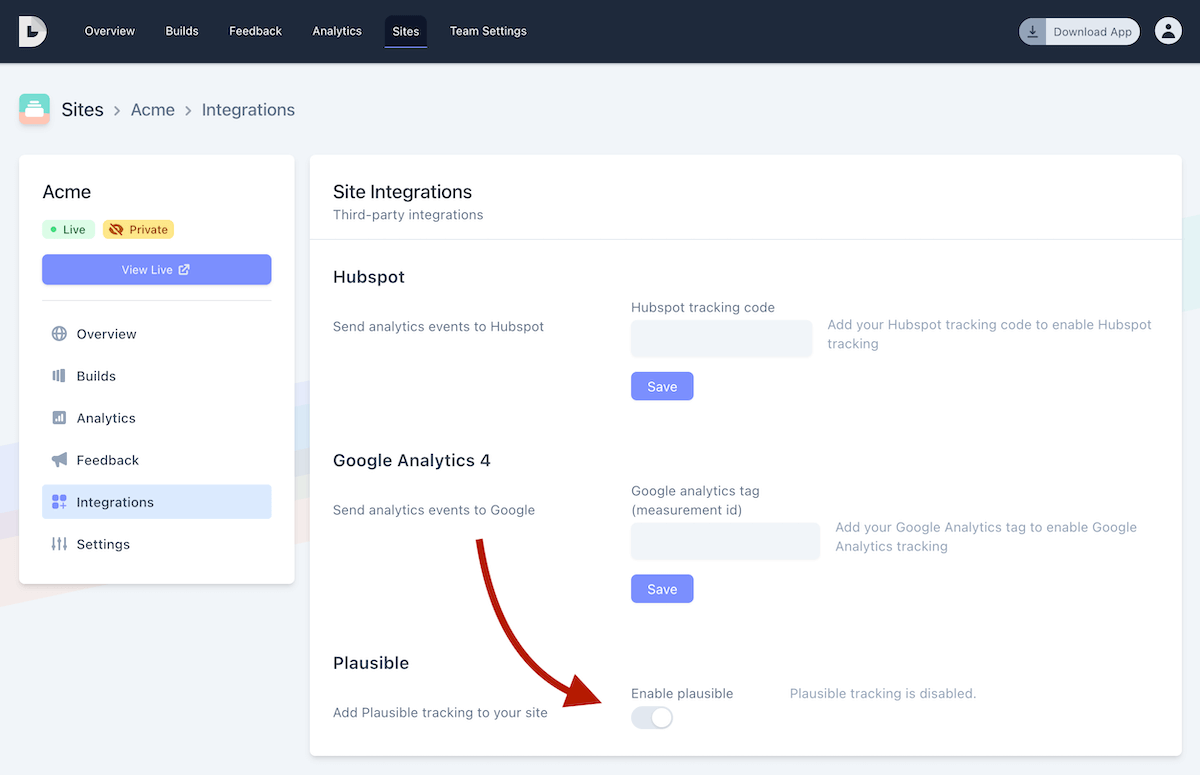
Task: Click the Sites archive icon in the breadcrumb
Action: point(34,109)
